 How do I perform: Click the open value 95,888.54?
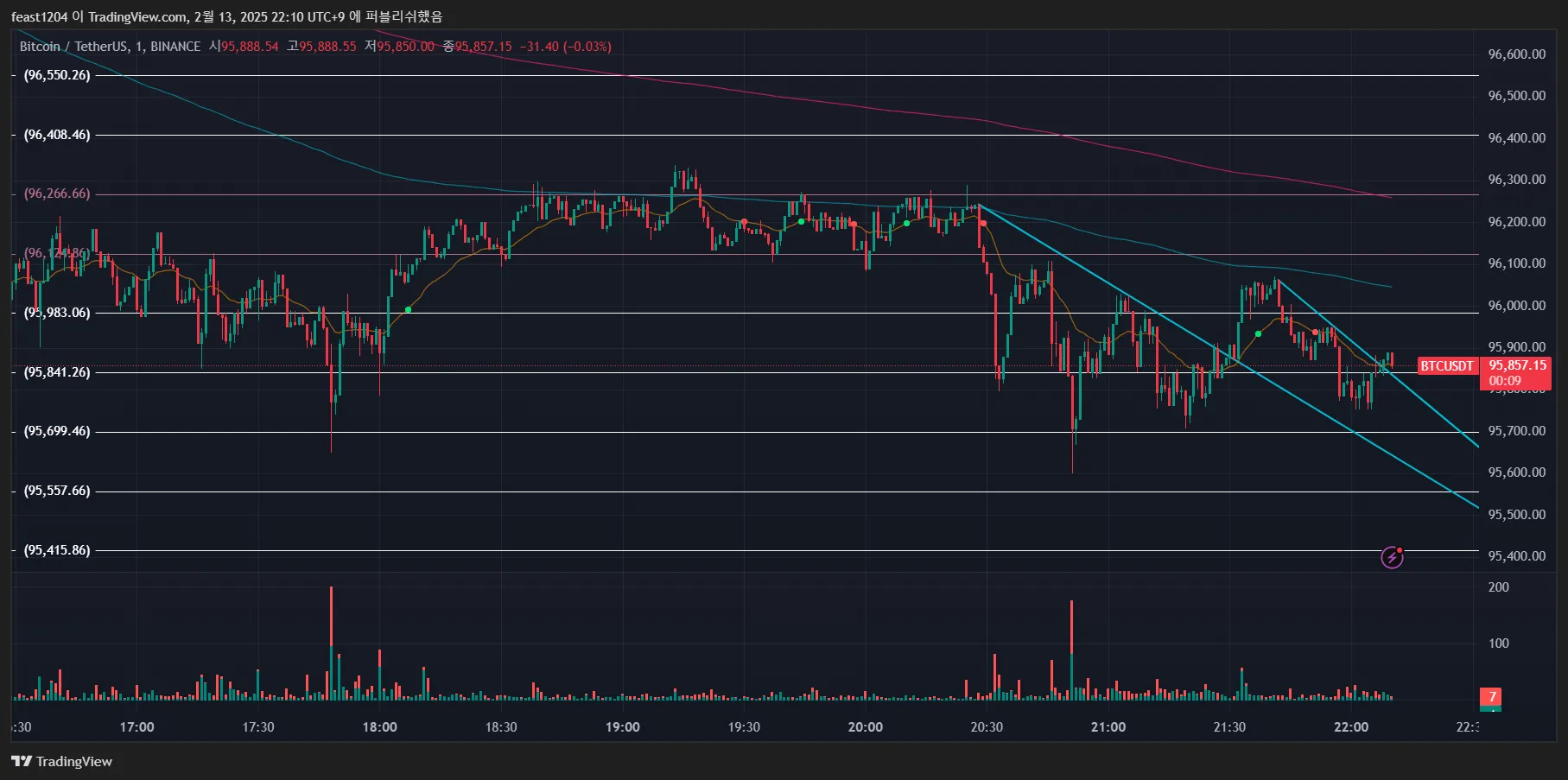(x=250, y=47)
